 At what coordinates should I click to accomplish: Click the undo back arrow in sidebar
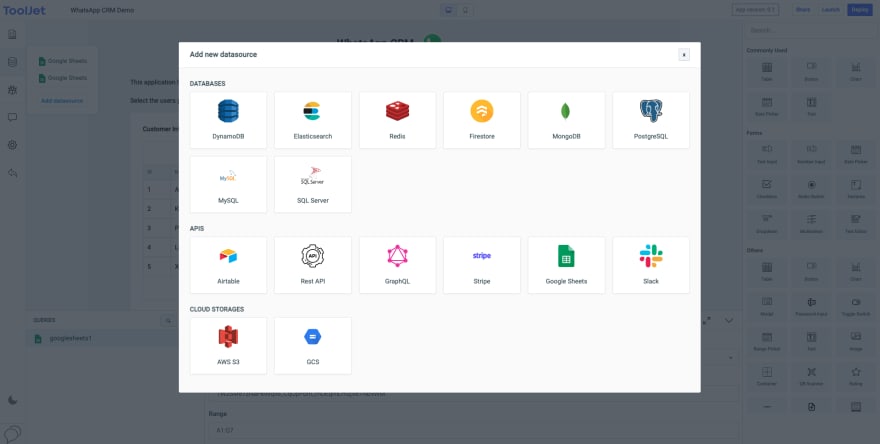(x=12, y=173)
